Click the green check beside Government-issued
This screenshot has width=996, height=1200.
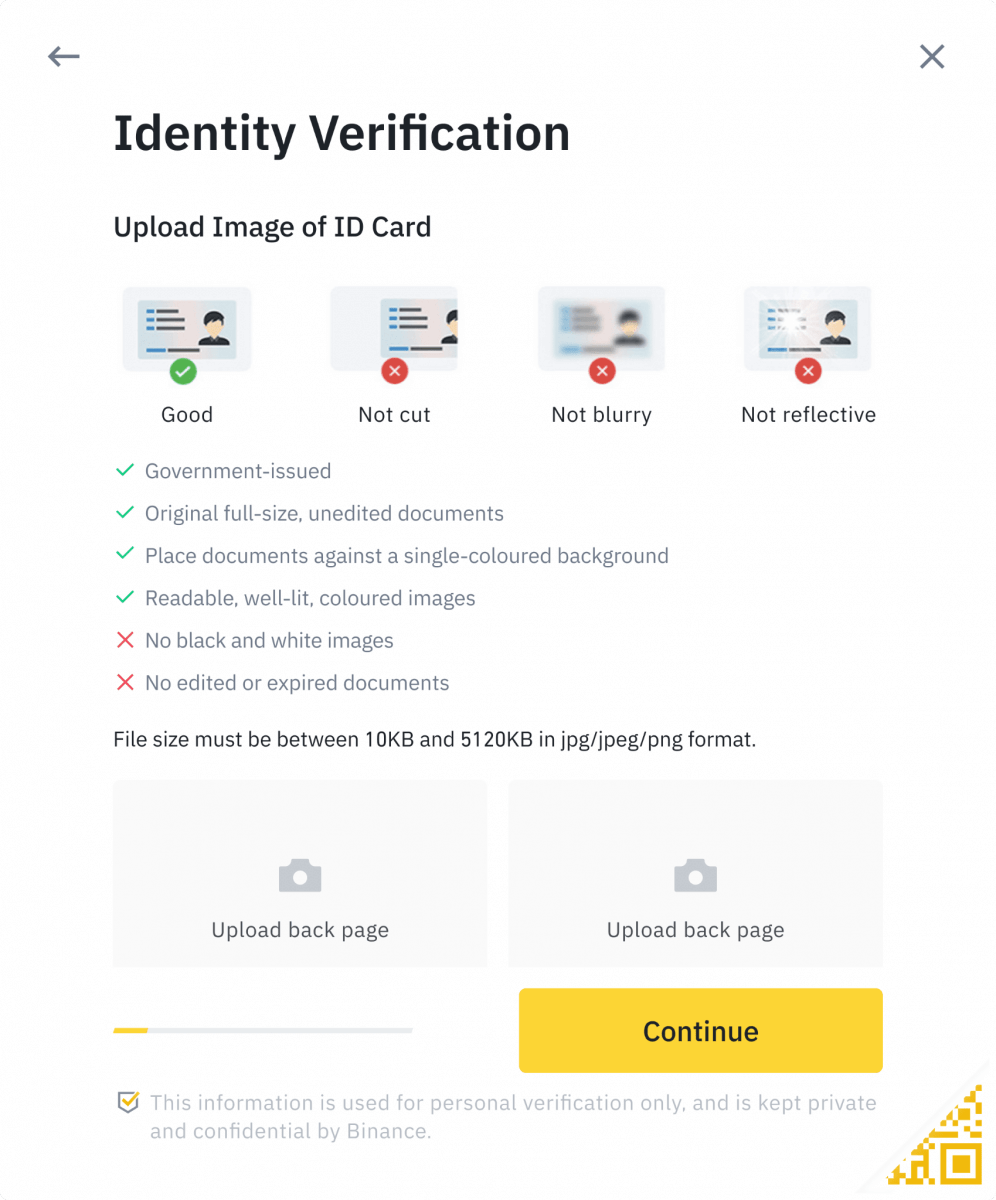click(x=125, y=469)
